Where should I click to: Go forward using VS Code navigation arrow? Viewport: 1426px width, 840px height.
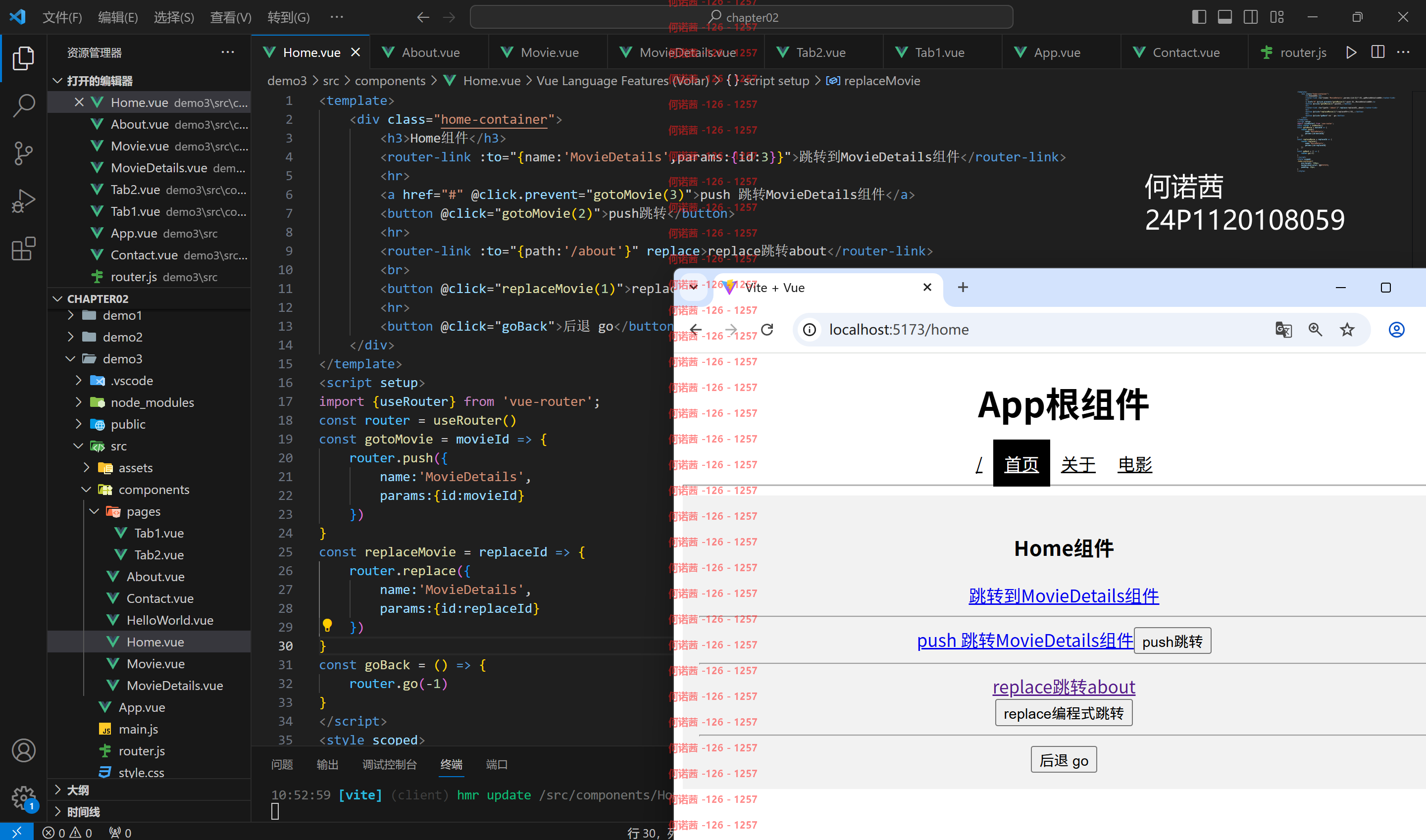(x=449, y=17)
